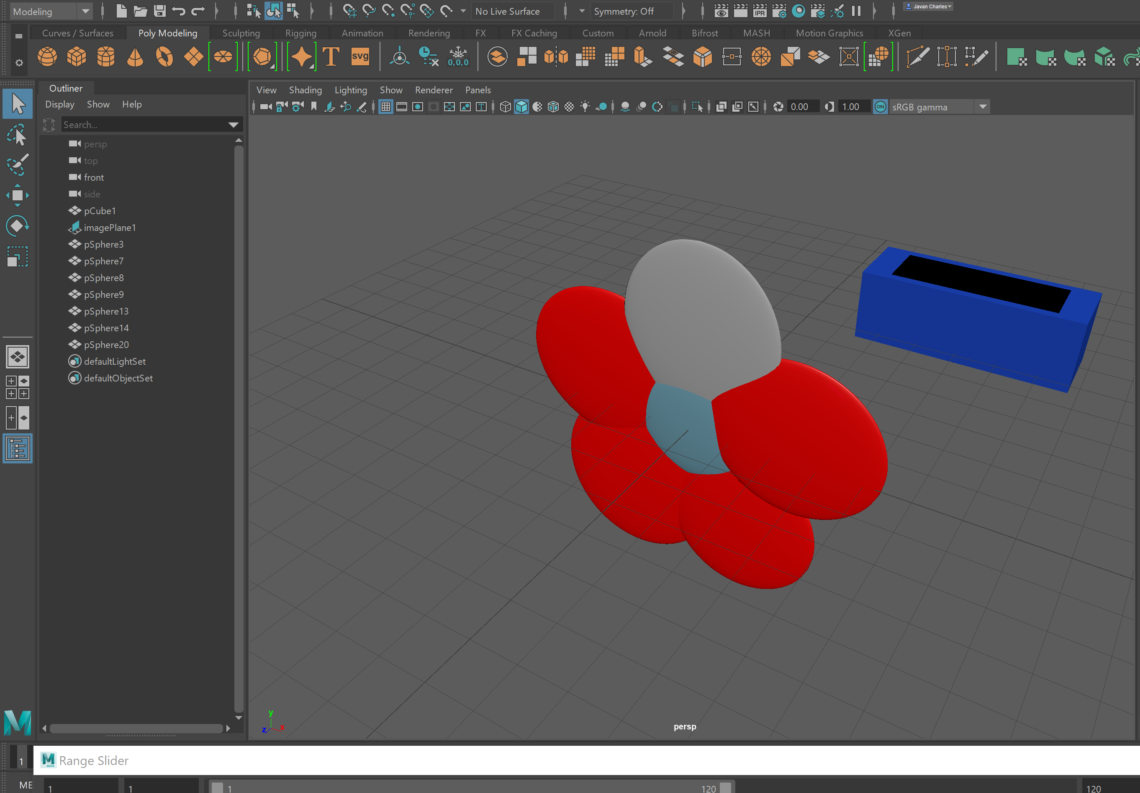The height and width of the screenshot is (793, 1140).
Task: Open the Outliner Display menu
Action: (x=60, y=105)
